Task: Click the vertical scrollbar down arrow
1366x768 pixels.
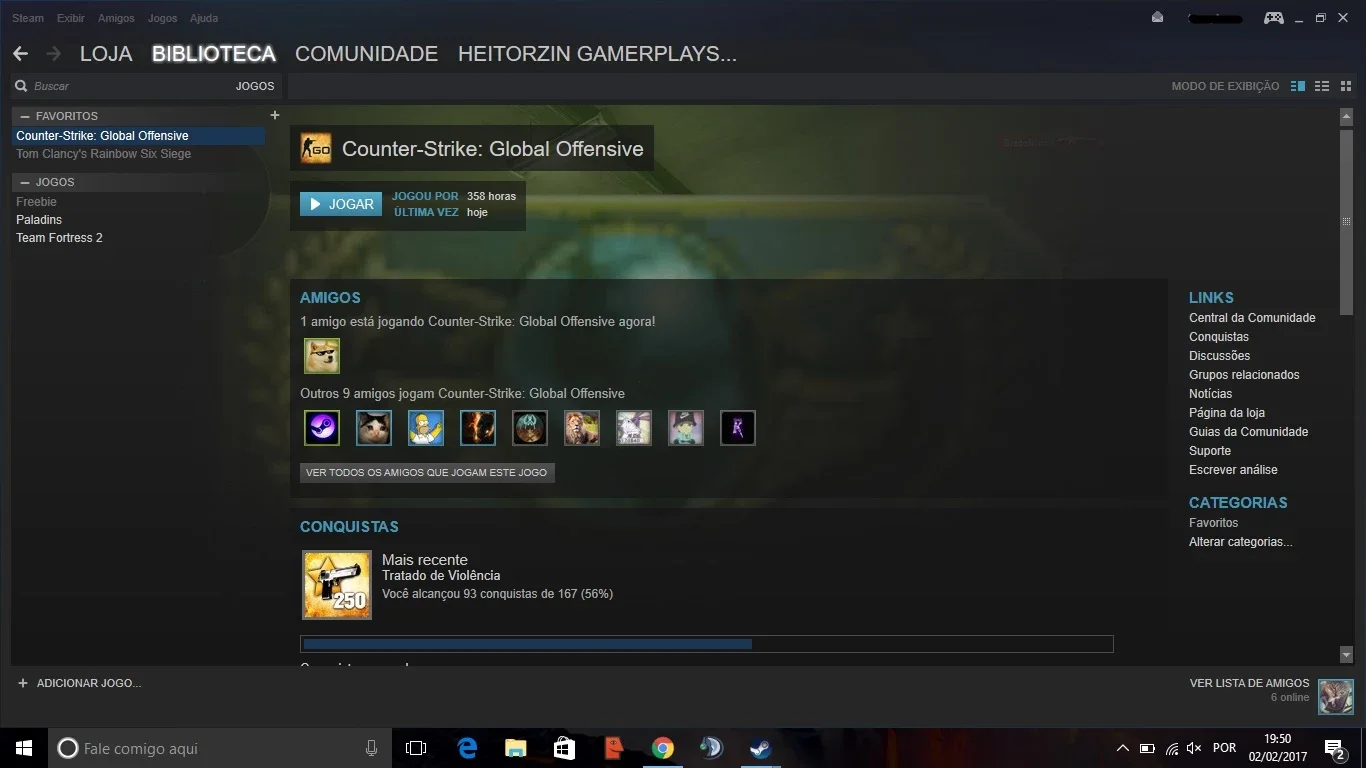Action: pyautogui.click(x=1346, y=655)
